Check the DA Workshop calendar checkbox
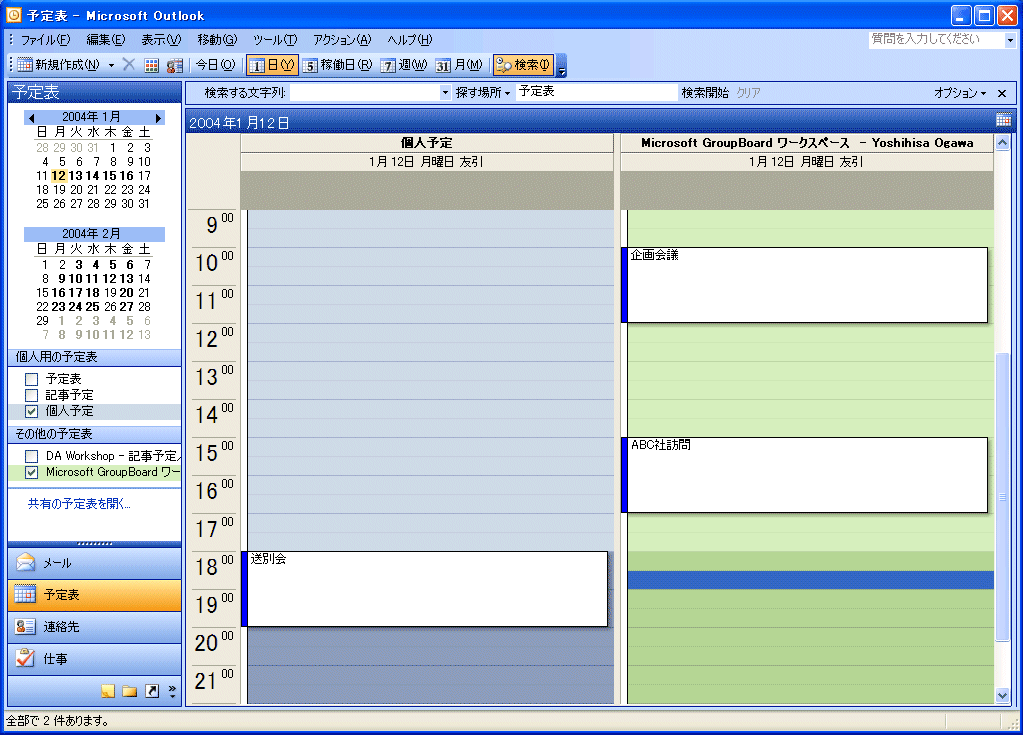Image resolution: width=1023 pixels, height=735 pixels. point(32,456)
